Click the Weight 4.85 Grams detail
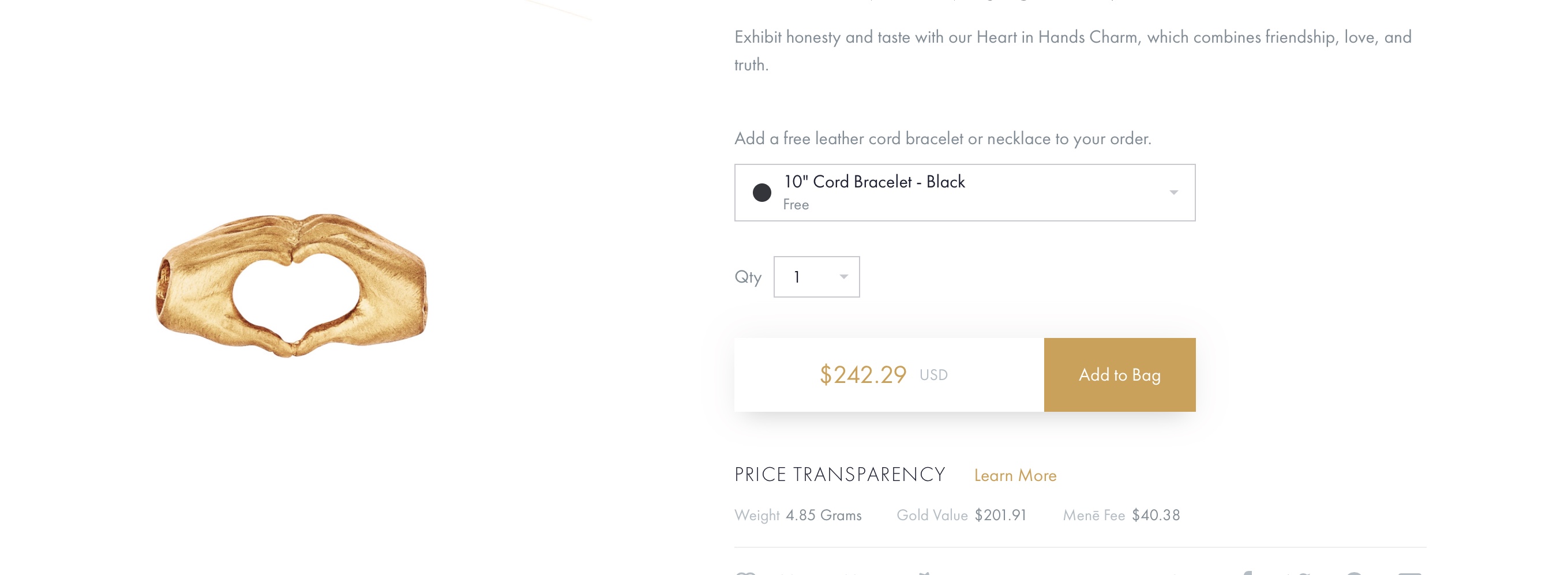The height and width of the screenshot is (575, 1568). pyautogui.click(x=798, y=516)
